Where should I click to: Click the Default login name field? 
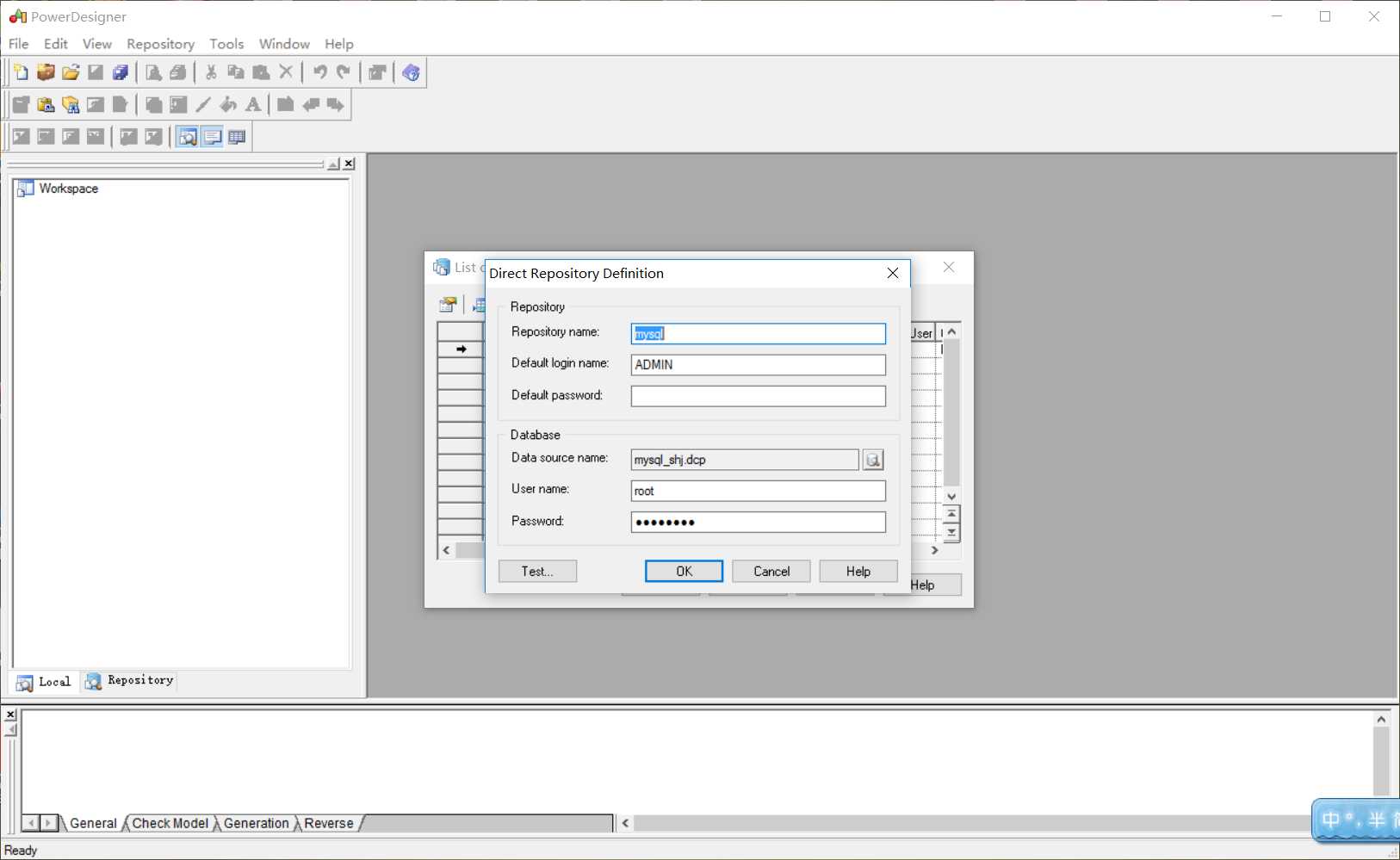tap(759, 365)
